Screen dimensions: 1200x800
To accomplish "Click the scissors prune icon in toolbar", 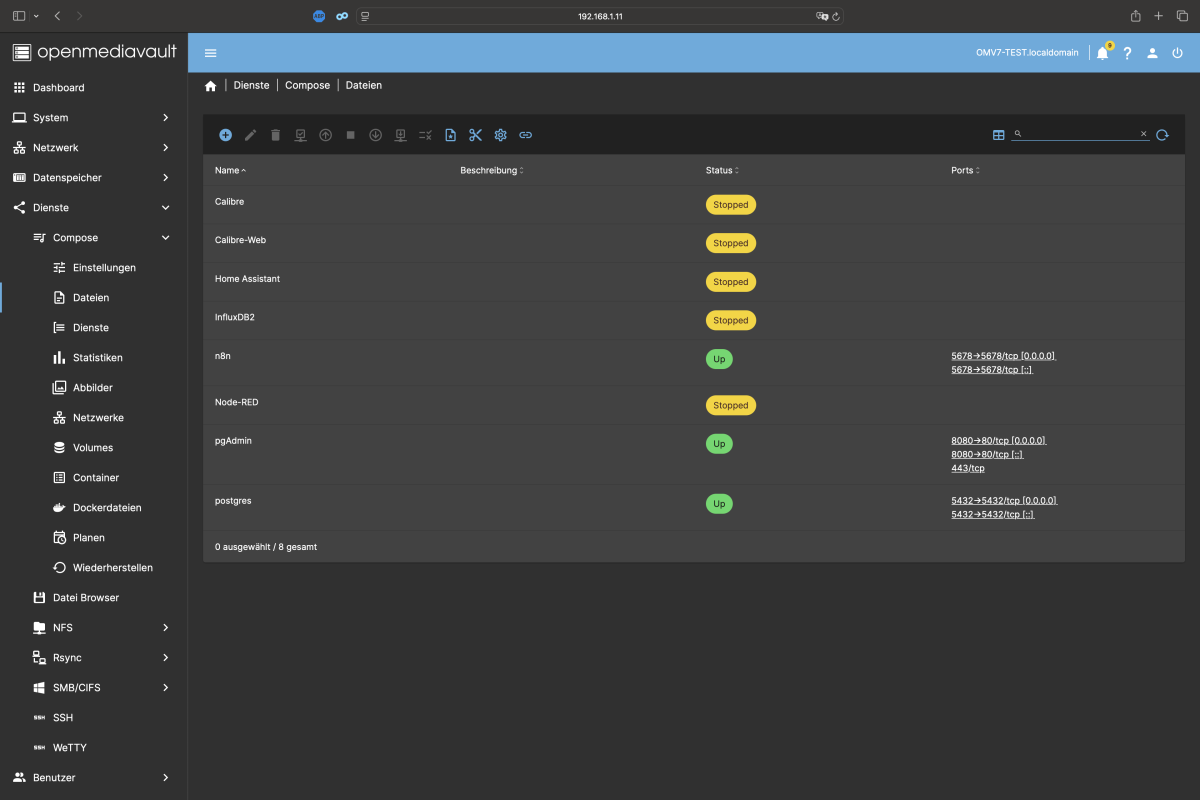I will coord(475,135).
